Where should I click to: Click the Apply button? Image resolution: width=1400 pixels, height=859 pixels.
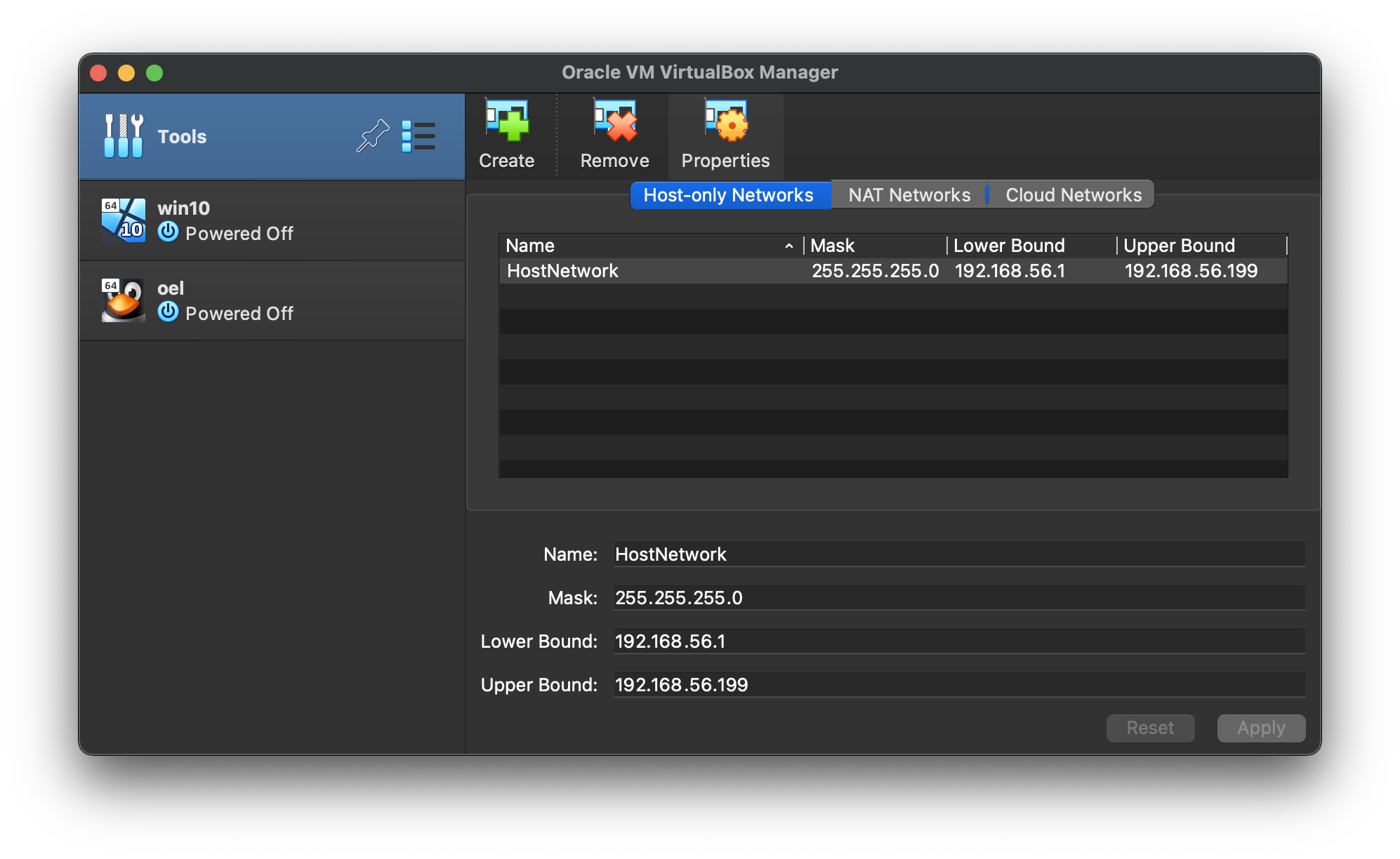[x=1261, y=728]
